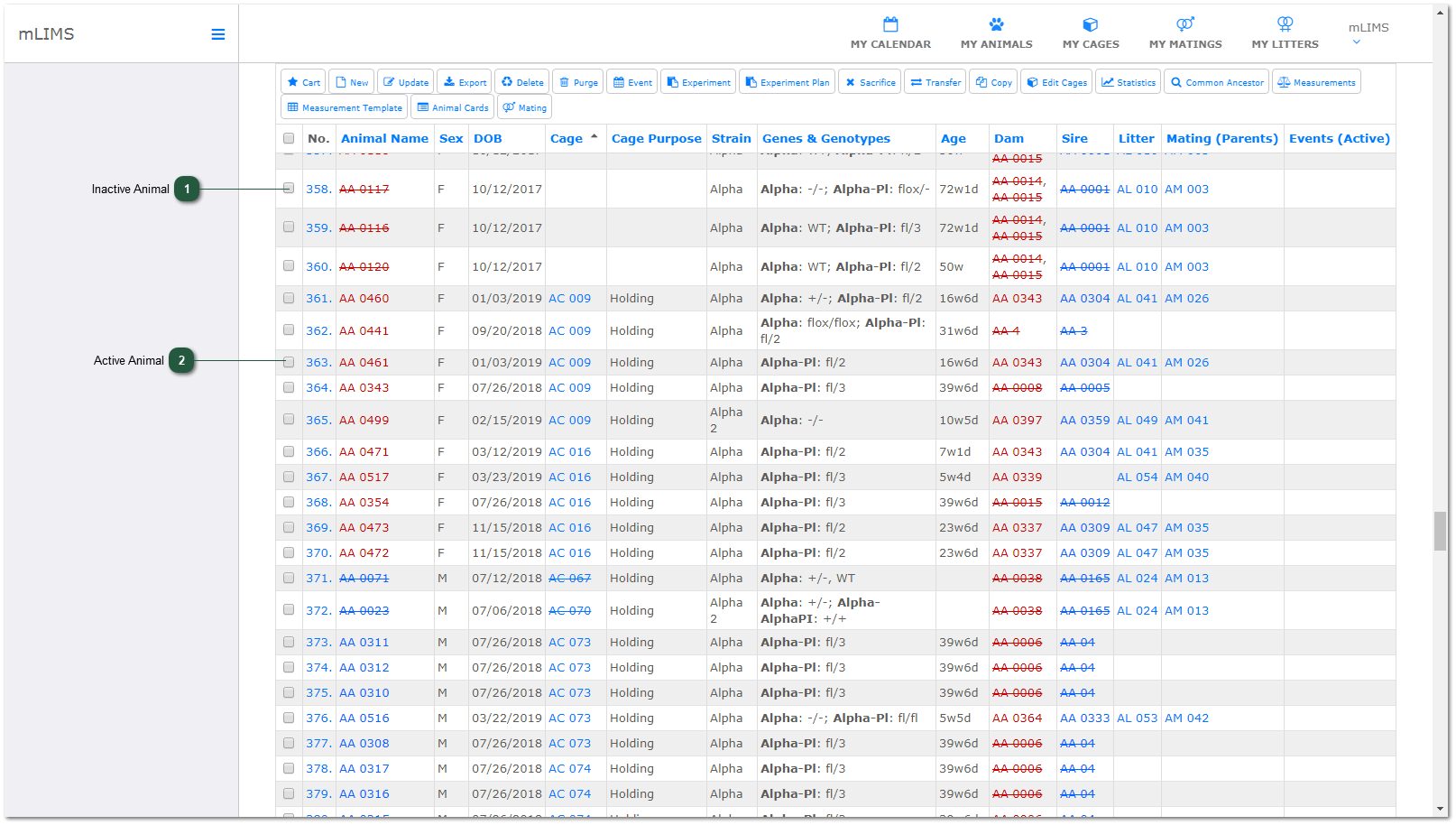The height and width of the screenshot is (825, 1456).
Task: Select checkbox for animal AA 0120
Action: [289, 266]
